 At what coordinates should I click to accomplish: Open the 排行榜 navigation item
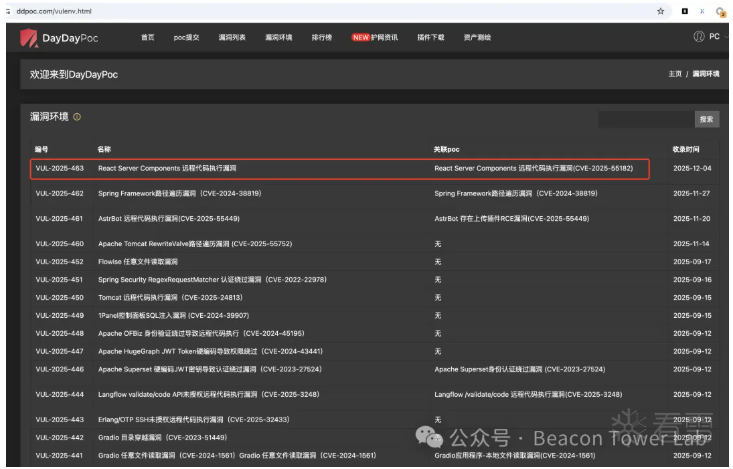click(322, 37)
